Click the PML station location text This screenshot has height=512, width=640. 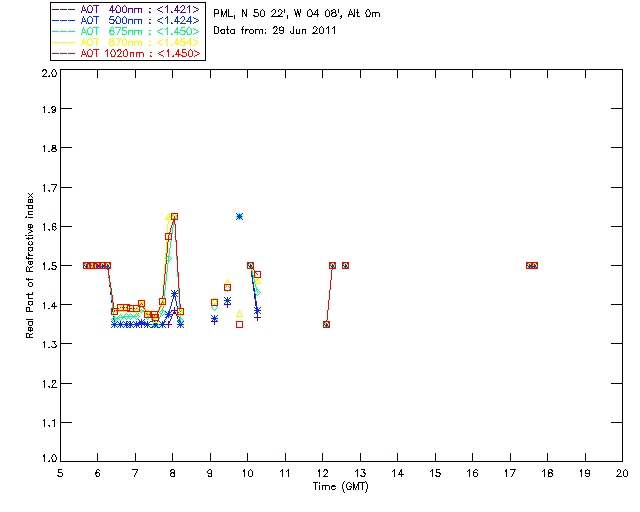click(x=297, y=13)
